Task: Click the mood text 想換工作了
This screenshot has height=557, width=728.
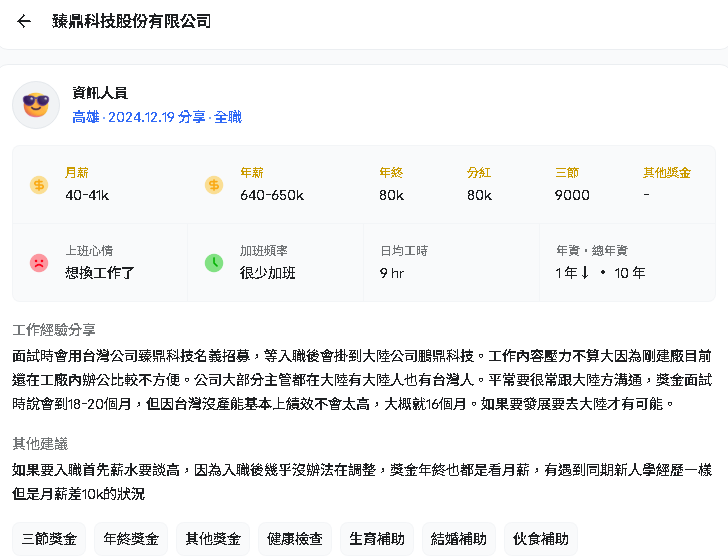Action: coord(100,273)
